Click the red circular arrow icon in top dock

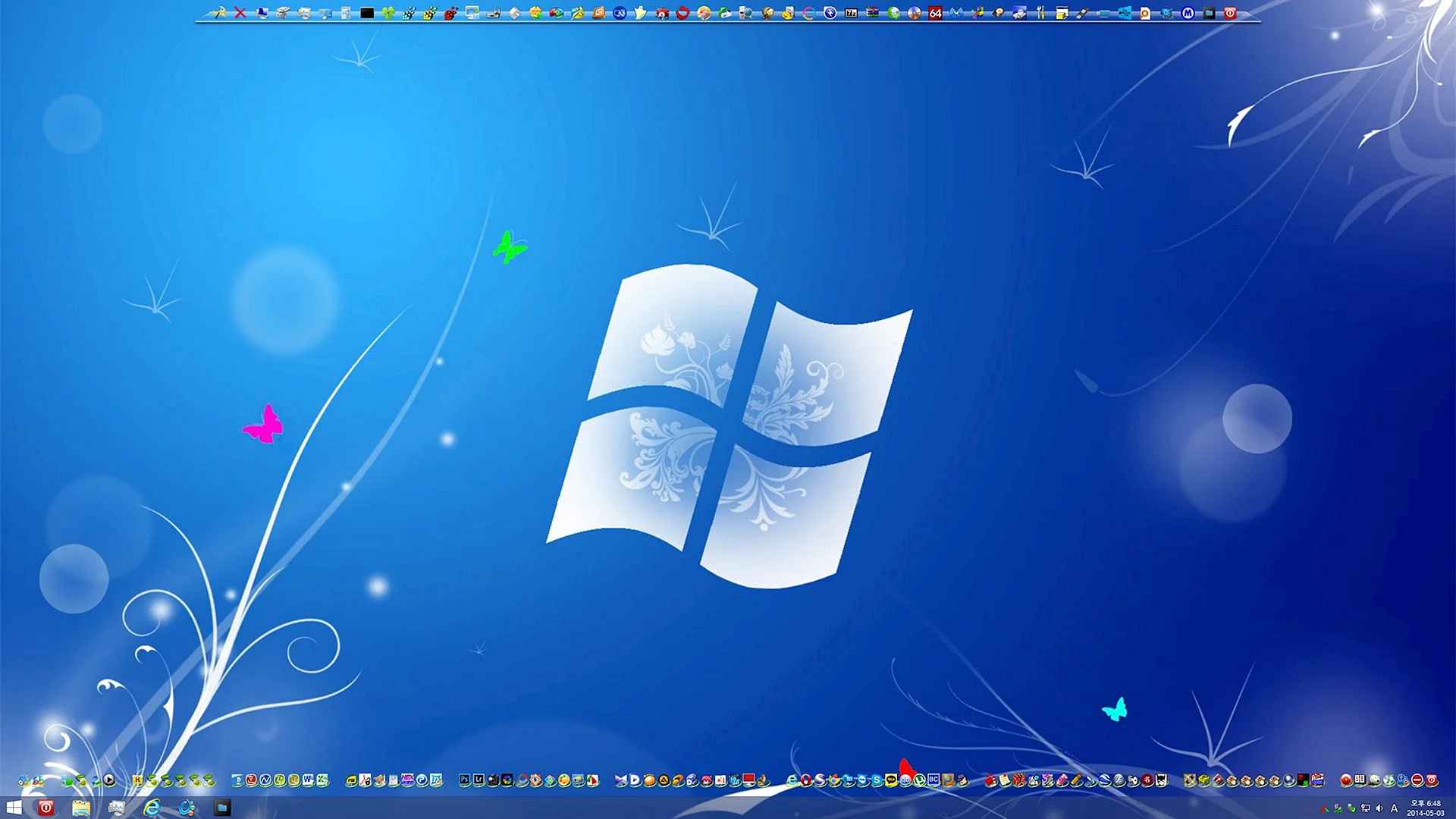[683, 13]
